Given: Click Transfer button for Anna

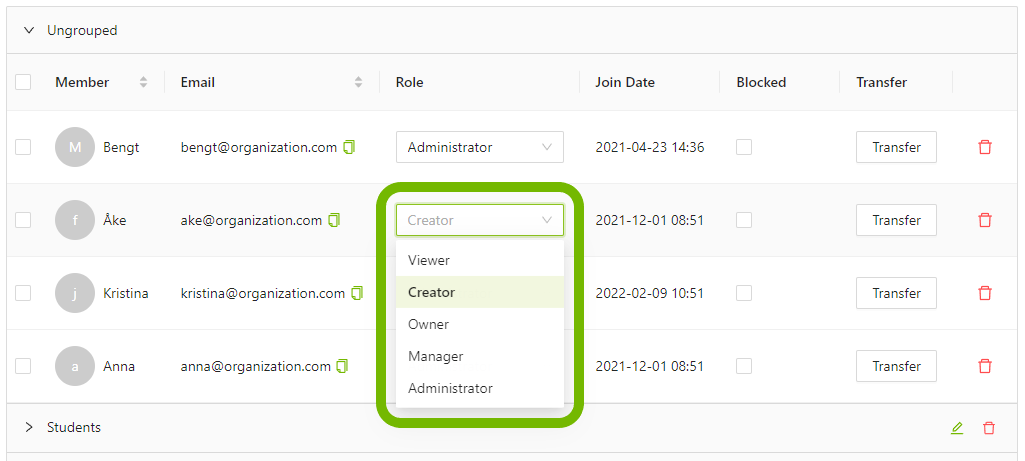Looking at the screenshot, I should [896, 366].
